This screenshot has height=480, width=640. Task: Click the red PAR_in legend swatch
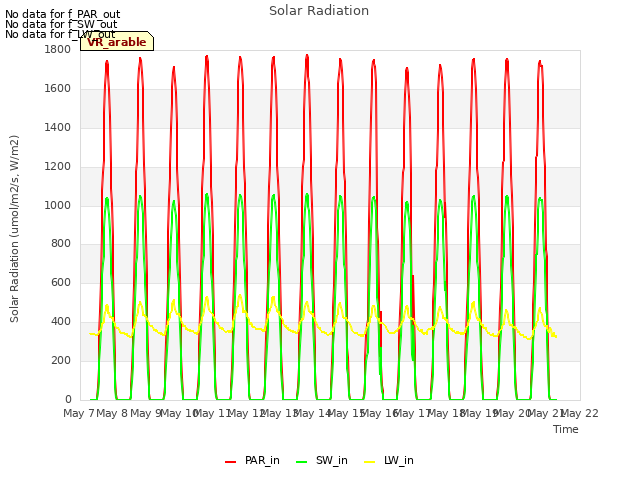pos(231,462)
